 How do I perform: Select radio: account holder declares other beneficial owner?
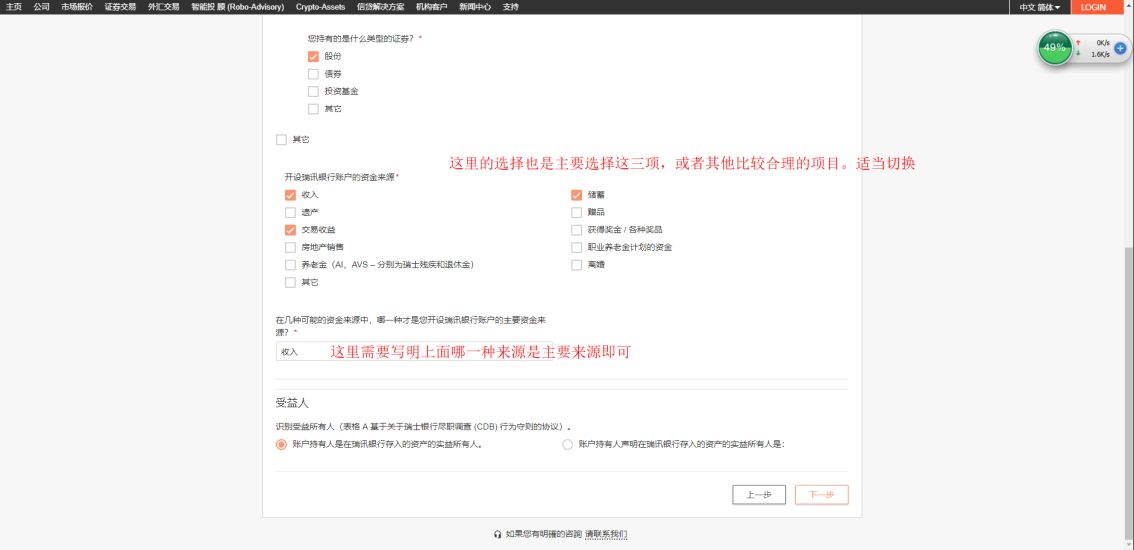568,445
